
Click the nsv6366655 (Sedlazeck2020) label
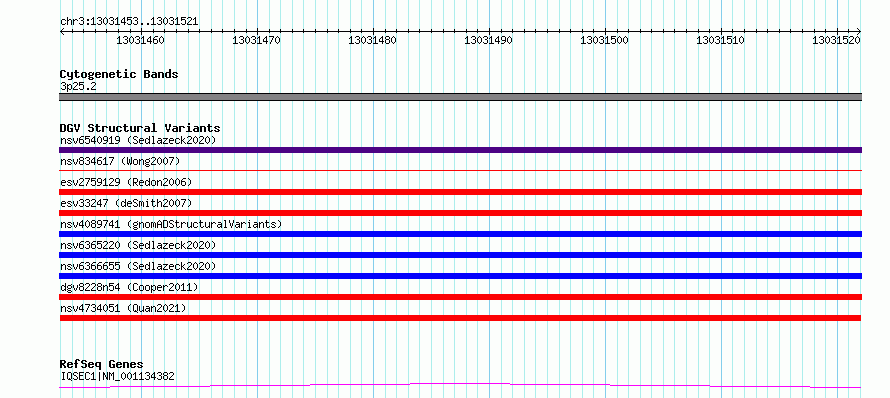138,266
